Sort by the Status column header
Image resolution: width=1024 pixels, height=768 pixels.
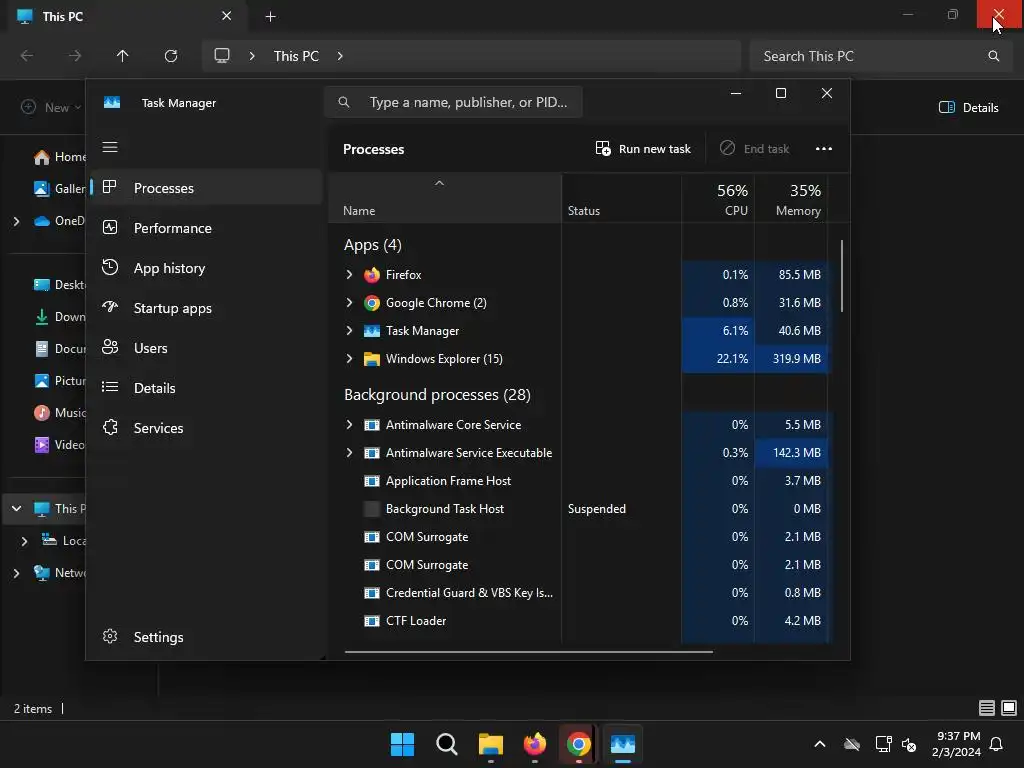(621, 199)
